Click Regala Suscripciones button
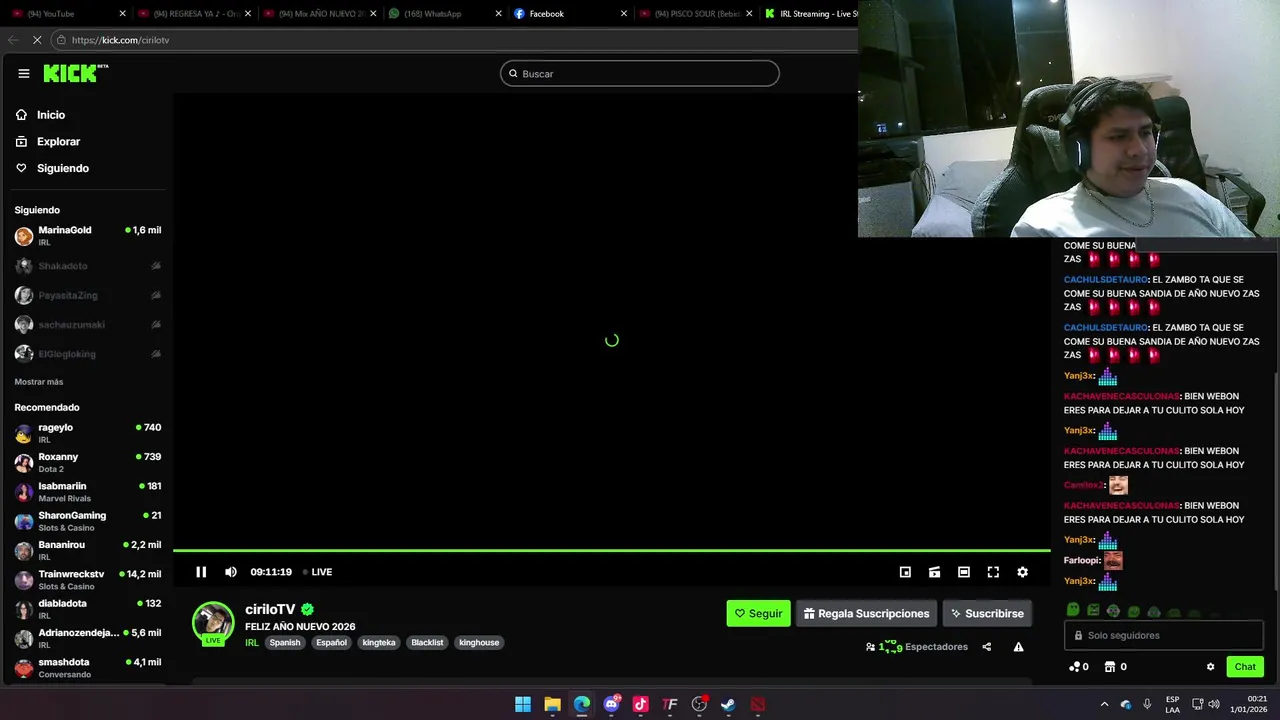This screenshot has height=720, width=1280. pyautogui.click(x=867, y=613)
